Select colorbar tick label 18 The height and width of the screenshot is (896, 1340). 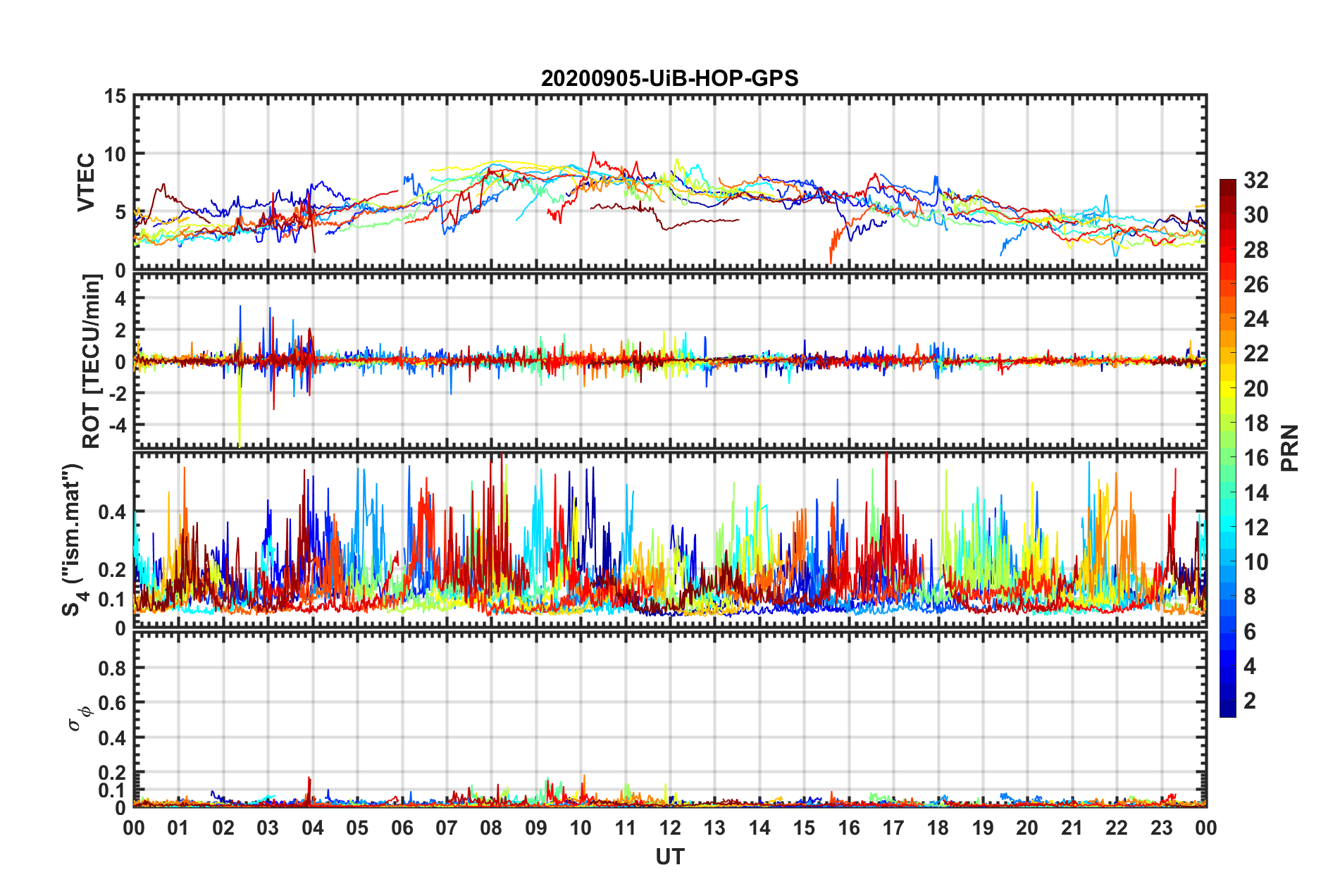(1255, 423)
